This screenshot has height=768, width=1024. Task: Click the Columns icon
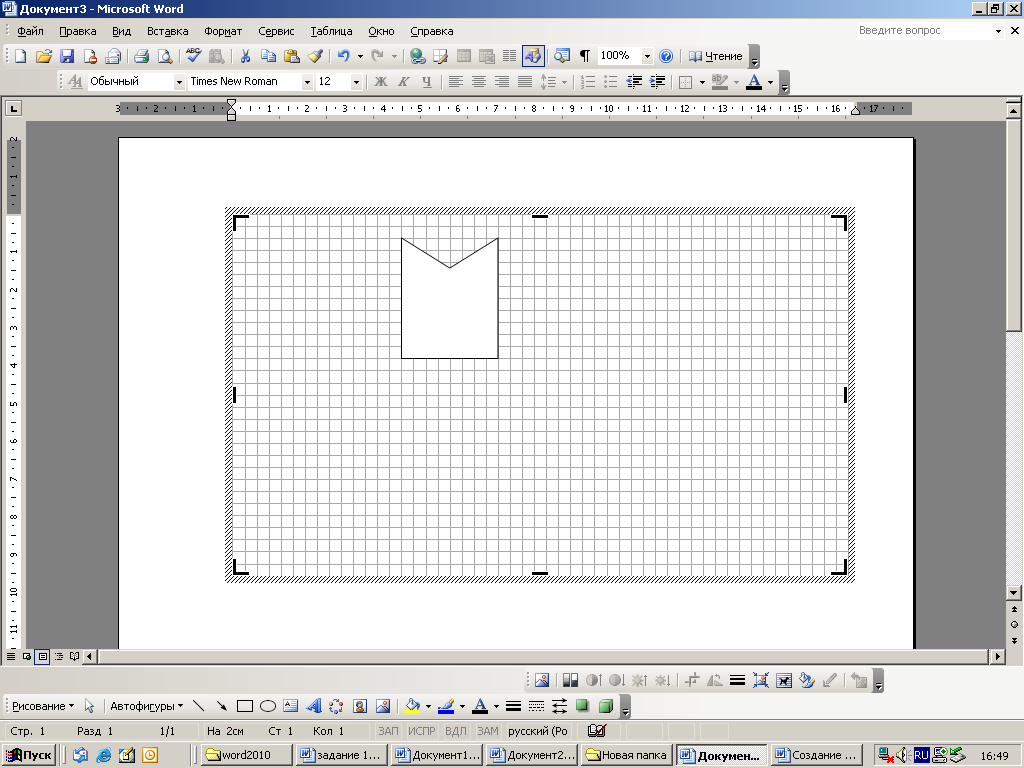(509, 56)
